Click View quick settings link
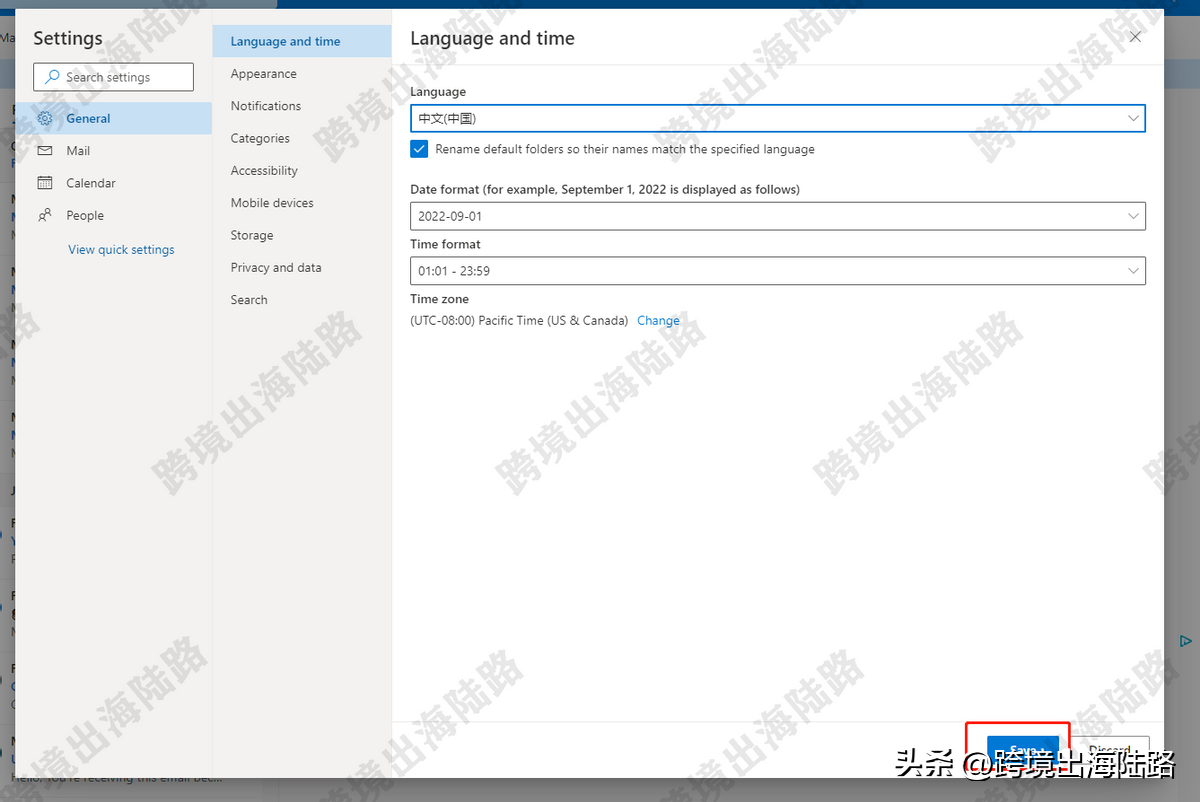 (x=121, y=250)
